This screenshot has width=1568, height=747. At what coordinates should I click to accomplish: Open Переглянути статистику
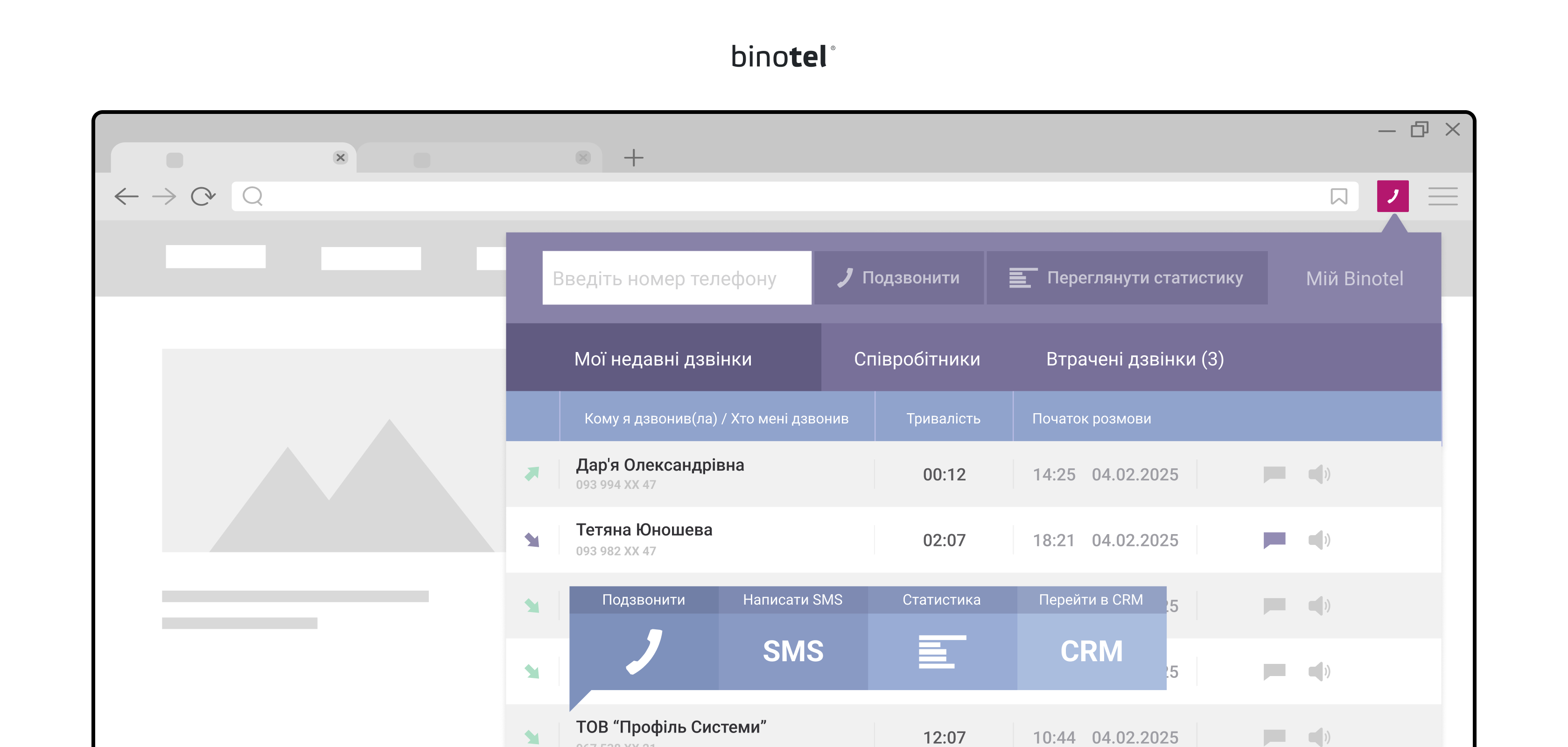pos(1127,278)
